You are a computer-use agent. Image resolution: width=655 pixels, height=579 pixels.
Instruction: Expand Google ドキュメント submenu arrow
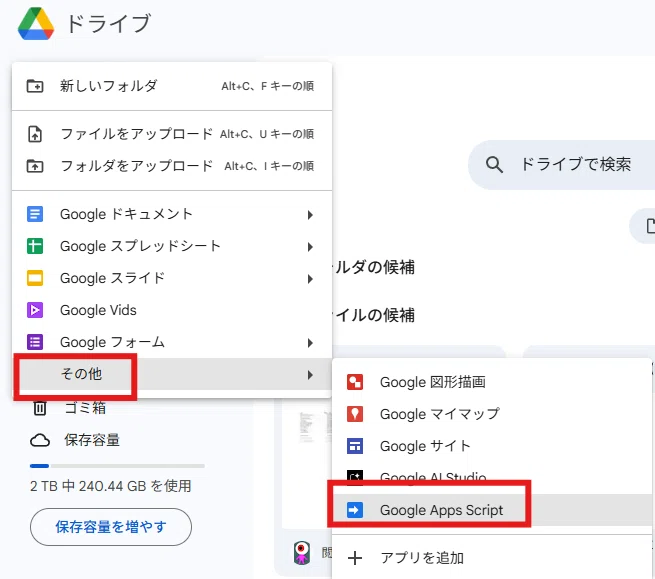click(x=310, y=215)
